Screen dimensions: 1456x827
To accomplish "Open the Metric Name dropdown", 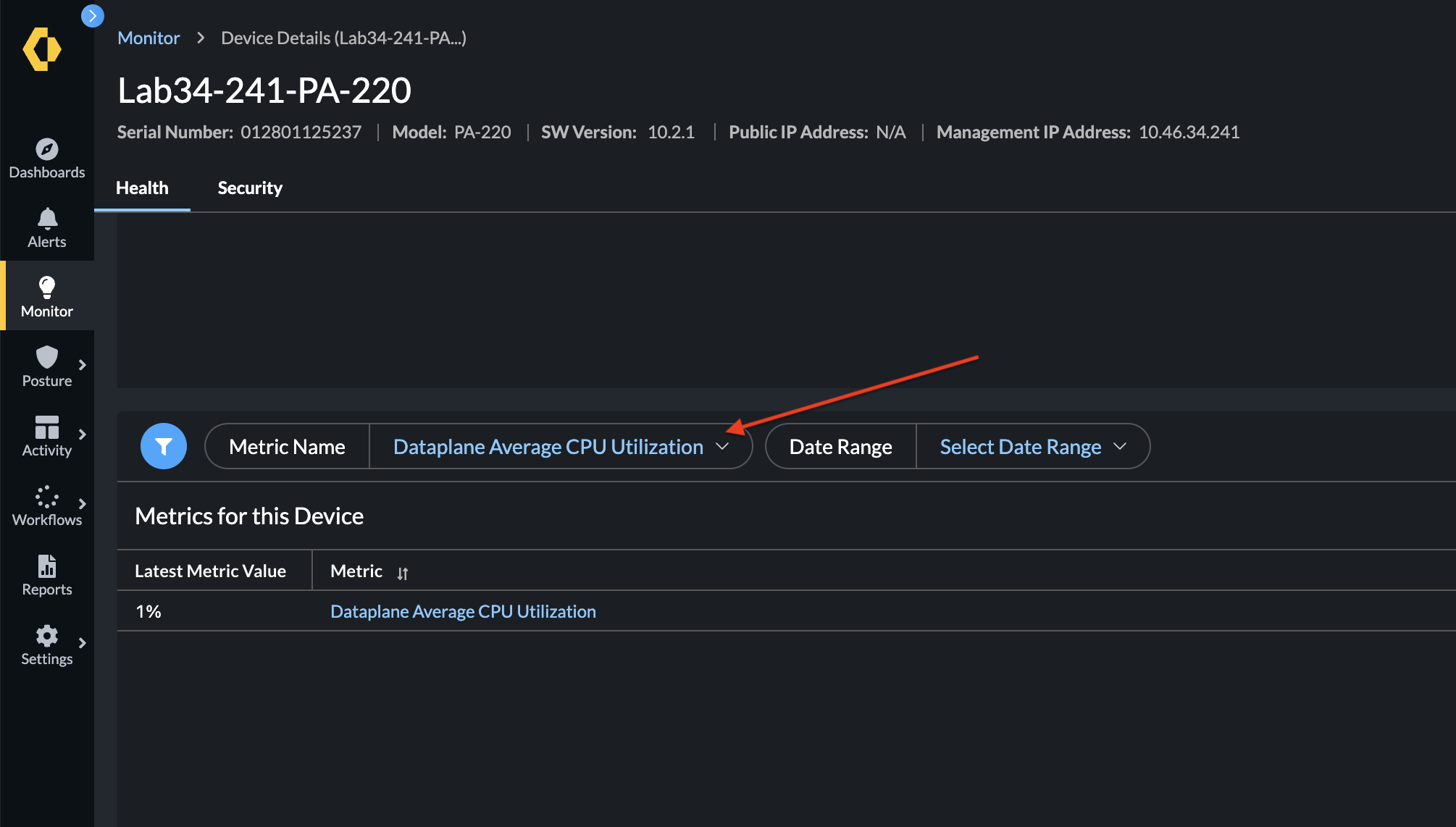I will coord(561,447).
